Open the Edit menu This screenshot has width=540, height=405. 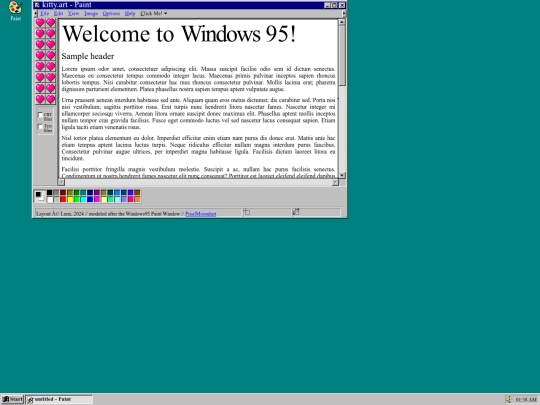click(x=58, y=13)
